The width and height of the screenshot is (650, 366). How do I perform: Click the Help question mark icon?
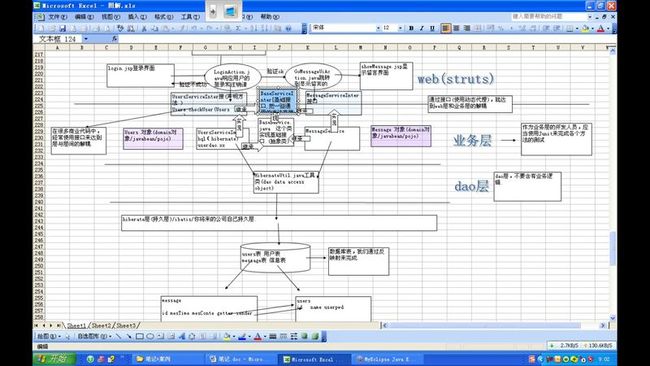[x=288, y=28]
